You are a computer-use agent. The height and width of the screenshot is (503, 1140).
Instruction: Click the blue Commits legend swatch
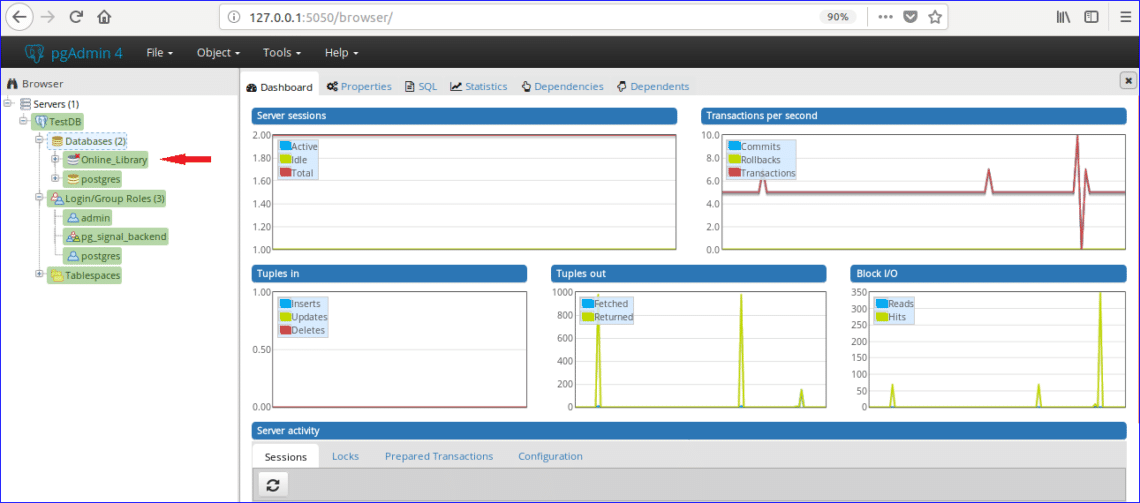pyautogui.click(x=734, y=146)
